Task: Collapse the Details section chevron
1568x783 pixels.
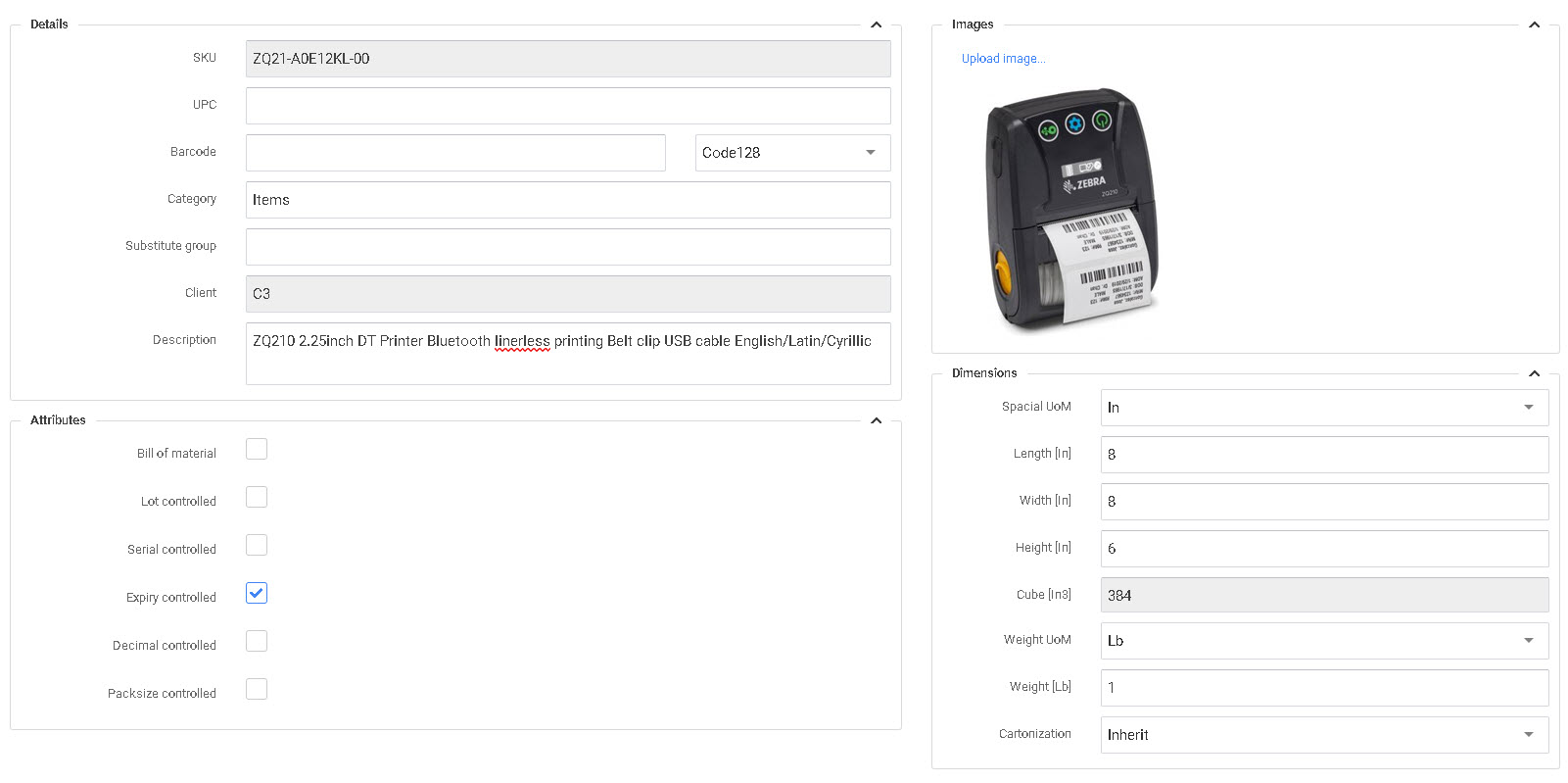Action: tap(876, 24)
